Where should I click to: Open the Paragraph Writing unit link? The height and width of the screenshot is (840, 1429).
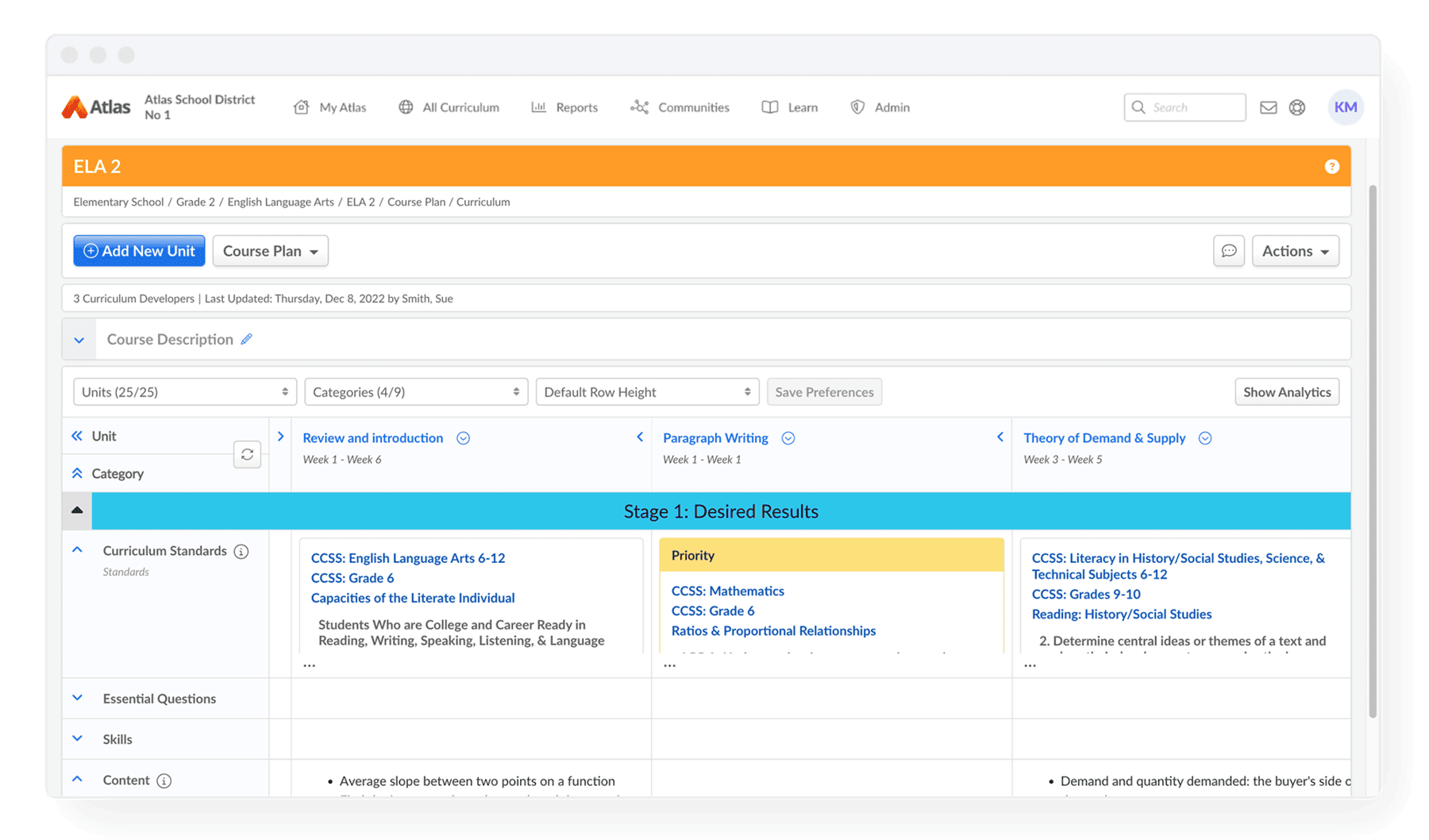(715, 438)
